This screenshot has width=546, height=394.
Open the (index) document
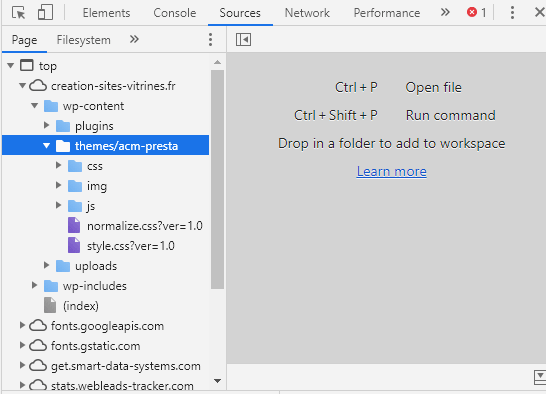pyautogui.click(x=81, y=306)
